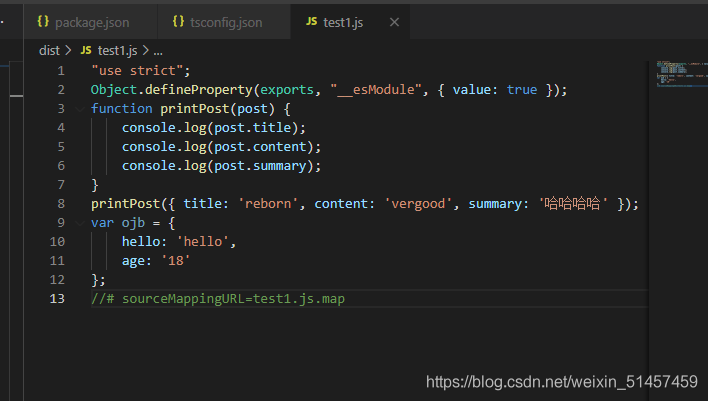The height and width of the screenshot is (401, 708).
Task: Click line number 8 in gutter
Action: pos(61,204)
